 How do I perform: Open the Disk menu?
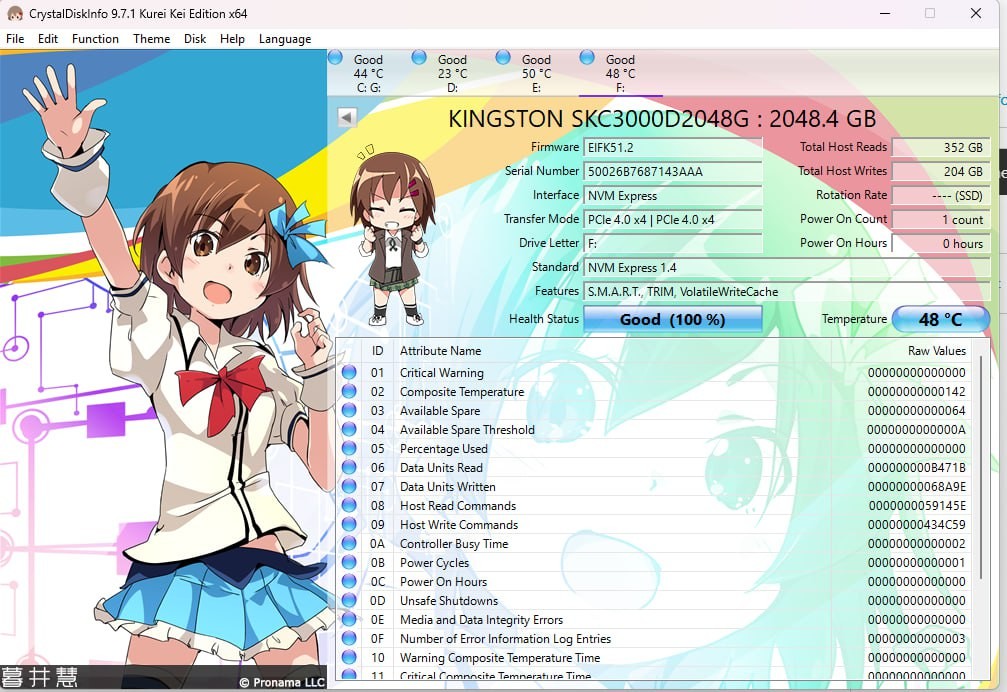coord(195,39)
